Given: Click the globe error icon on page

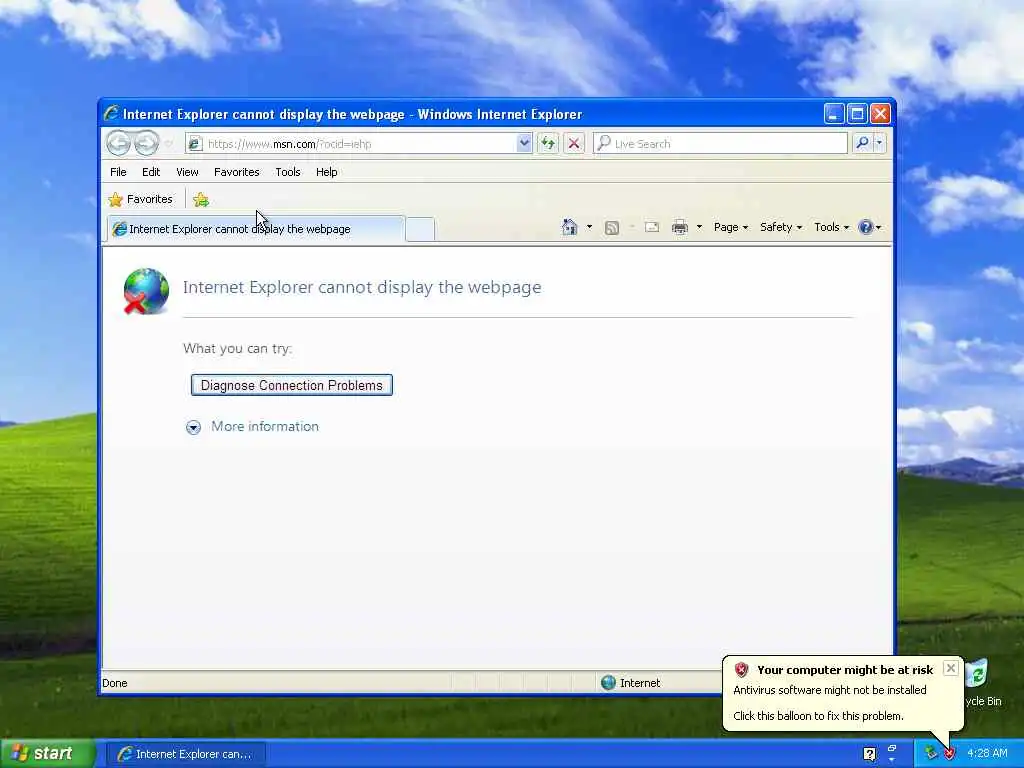Looking at the screenshot, I should tap(146, 291).
